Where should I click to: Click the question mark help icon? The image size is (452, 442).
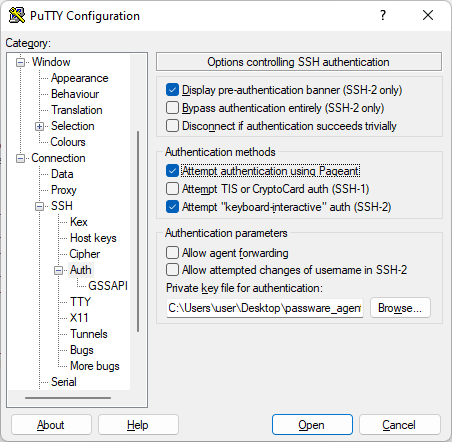click(x=383, y=15)
